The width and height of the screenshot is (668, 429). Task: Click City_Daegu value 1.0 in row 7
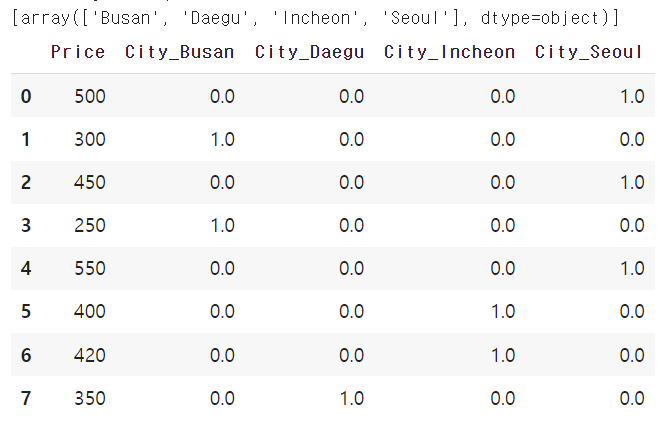click(x=351, y=398)
